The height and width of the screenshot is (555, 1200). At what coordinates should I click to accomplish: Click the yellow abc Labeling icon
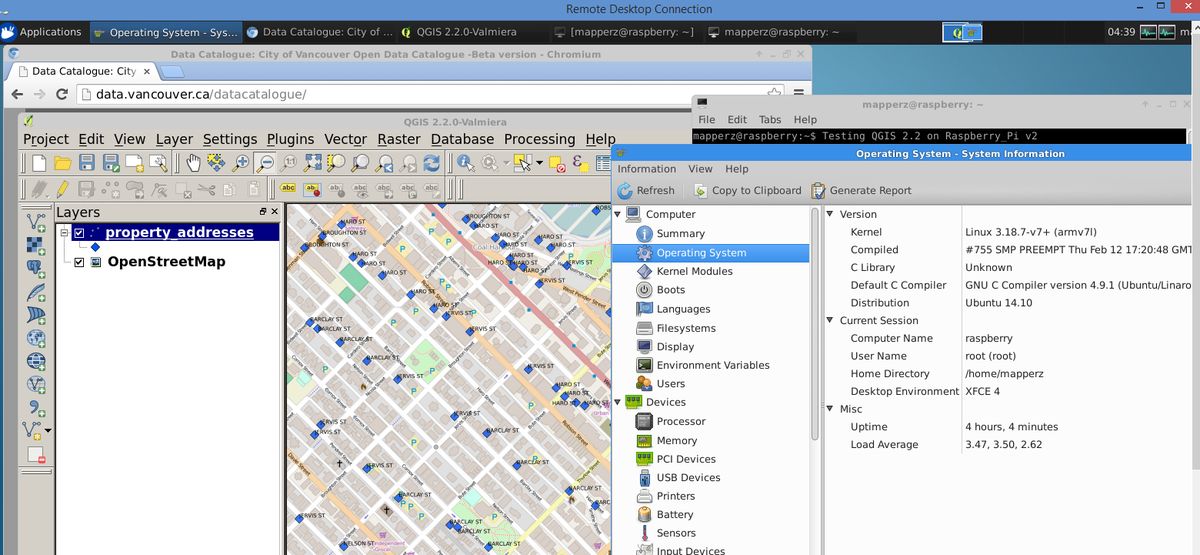(x=288, y=188)
